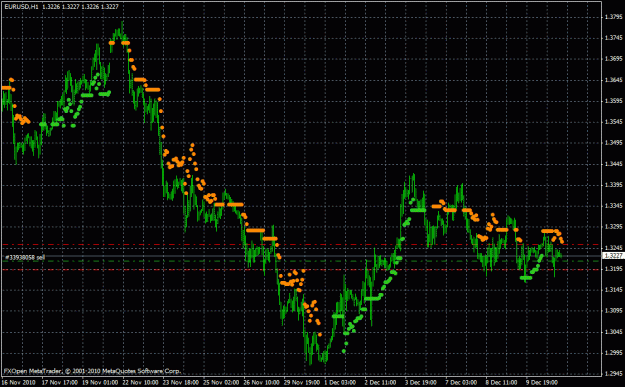Viewport: 625px width, 387px height.
Task: Click the '1 Dec 03:00' time axis label
Action: tap(340, 382)
